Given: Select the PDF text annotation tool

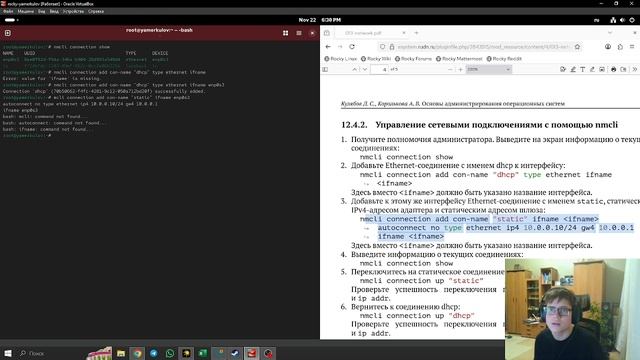Looking at the screenshot, I should (x=582, y=69).
